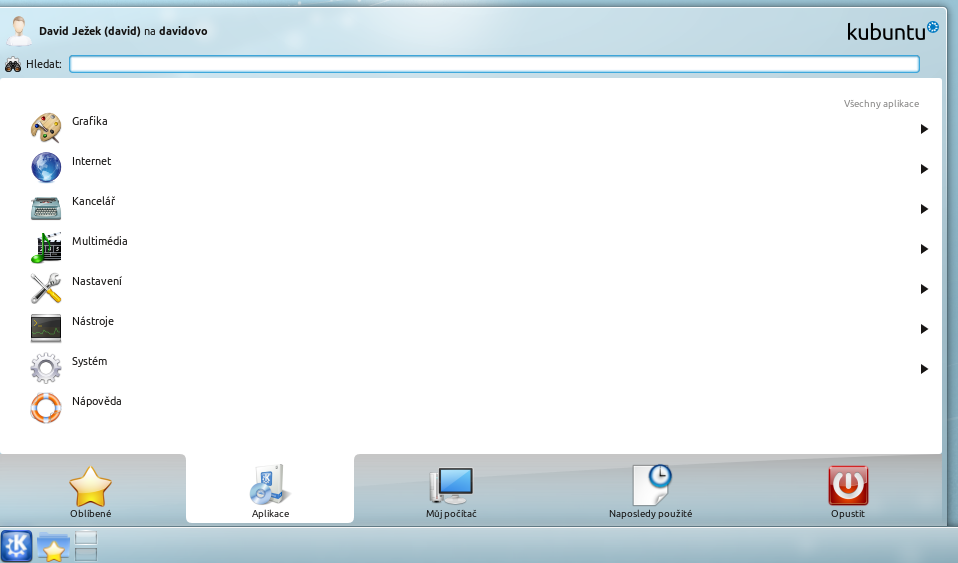
Task: Click the KDE launcher button in taskbar
Action: point(16,546)
